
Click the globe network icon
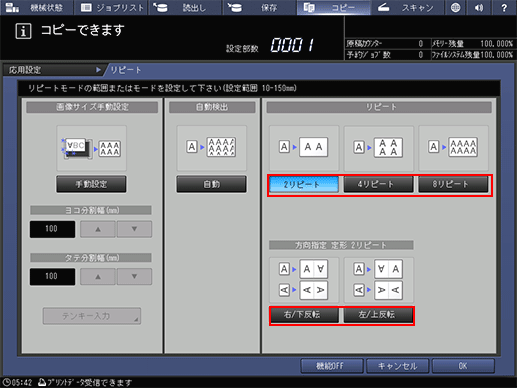click(x=455, y=7)
